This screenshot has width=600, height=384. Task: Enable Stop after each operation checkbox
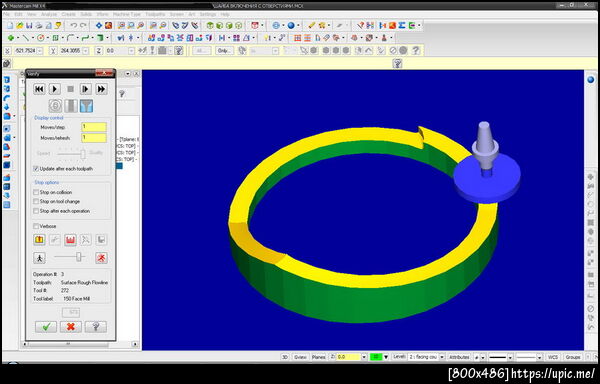36,211
